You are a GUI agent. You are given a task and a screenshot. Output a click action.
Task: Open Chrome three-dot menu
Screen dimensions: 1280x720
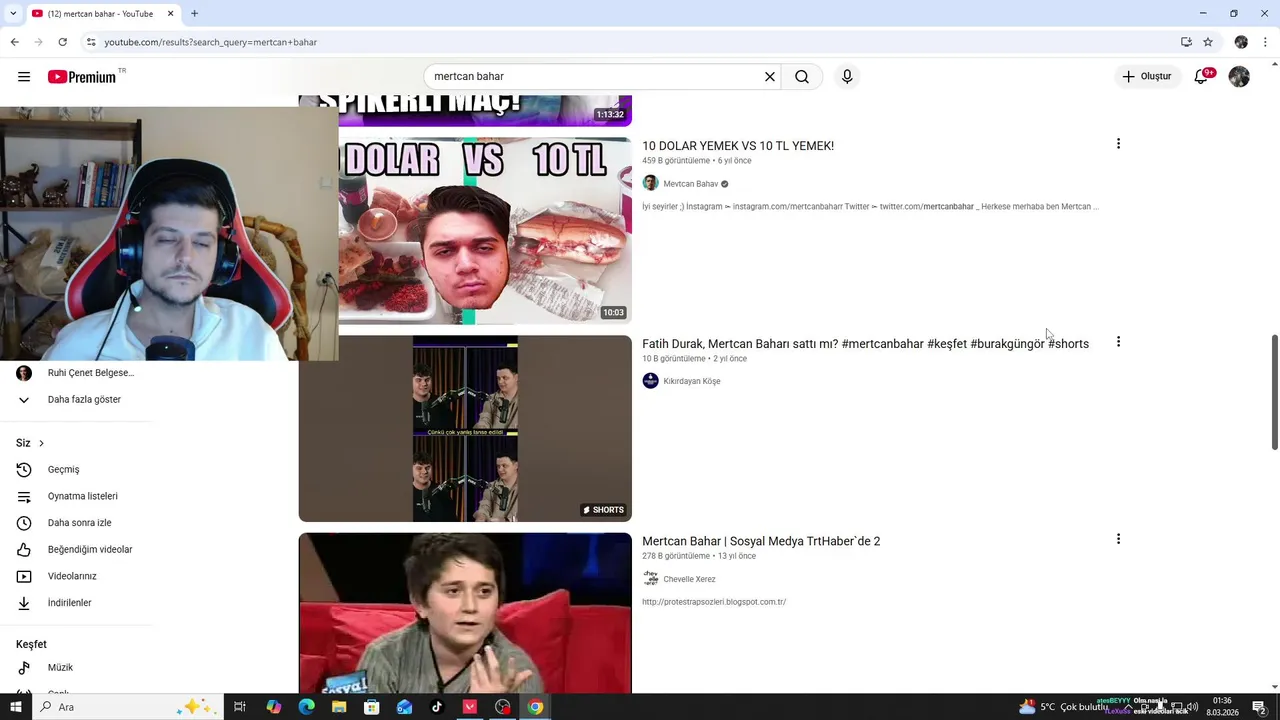[1265, 42]
